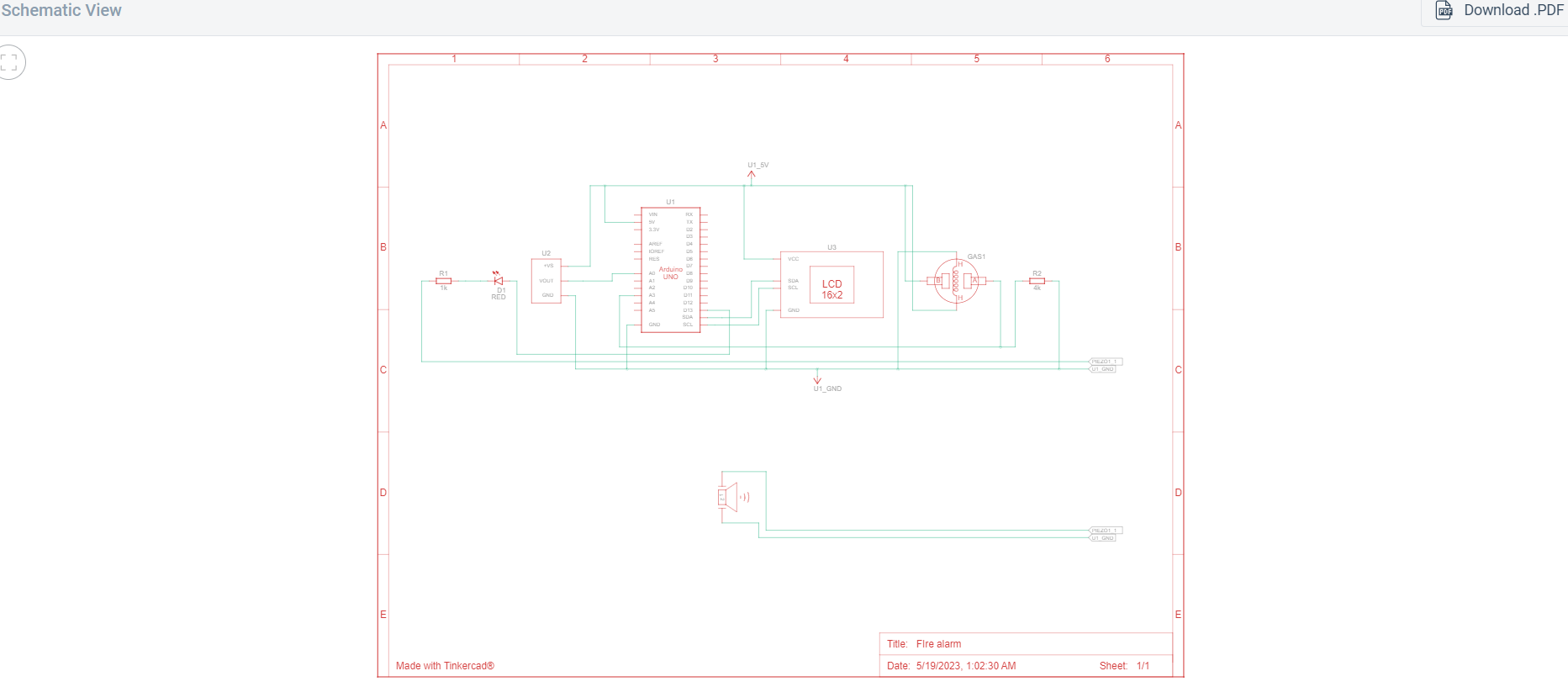The image size is (1568, 687).
Task: Click column marker 3 on top border
Action: tap(715, 59)
